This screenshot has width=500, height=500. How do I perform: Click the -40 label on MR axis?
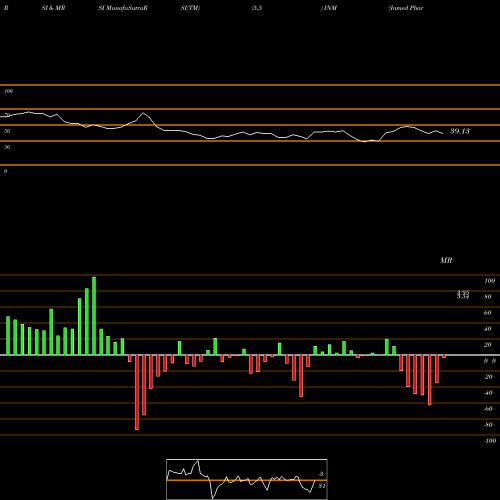[488, 393]
